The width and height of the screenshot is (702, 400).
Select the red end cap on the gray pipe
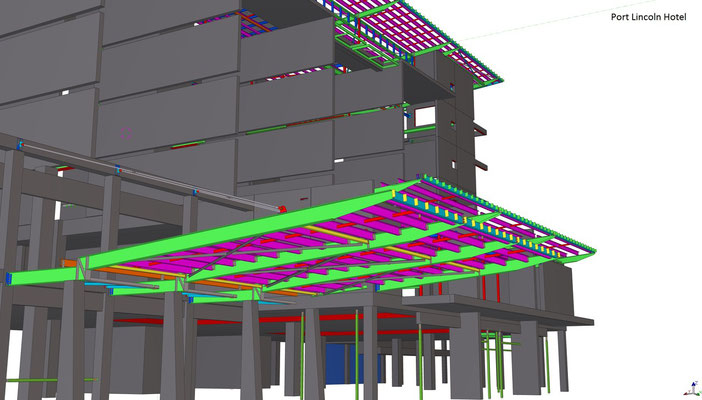pyautogui.click(x=283, y=209)
